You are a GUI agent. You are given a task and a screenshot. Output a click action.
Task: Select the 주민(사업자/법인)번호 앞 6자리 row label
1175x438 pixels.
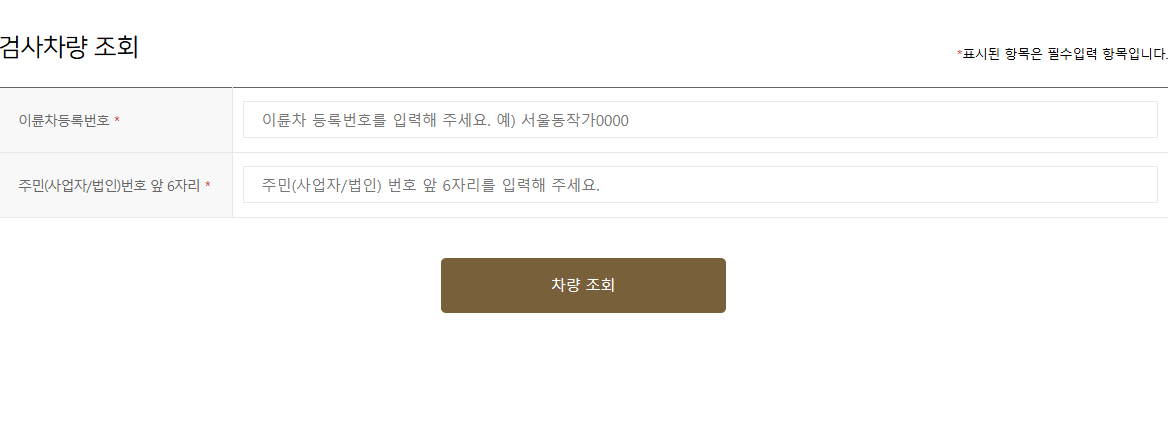109,185
